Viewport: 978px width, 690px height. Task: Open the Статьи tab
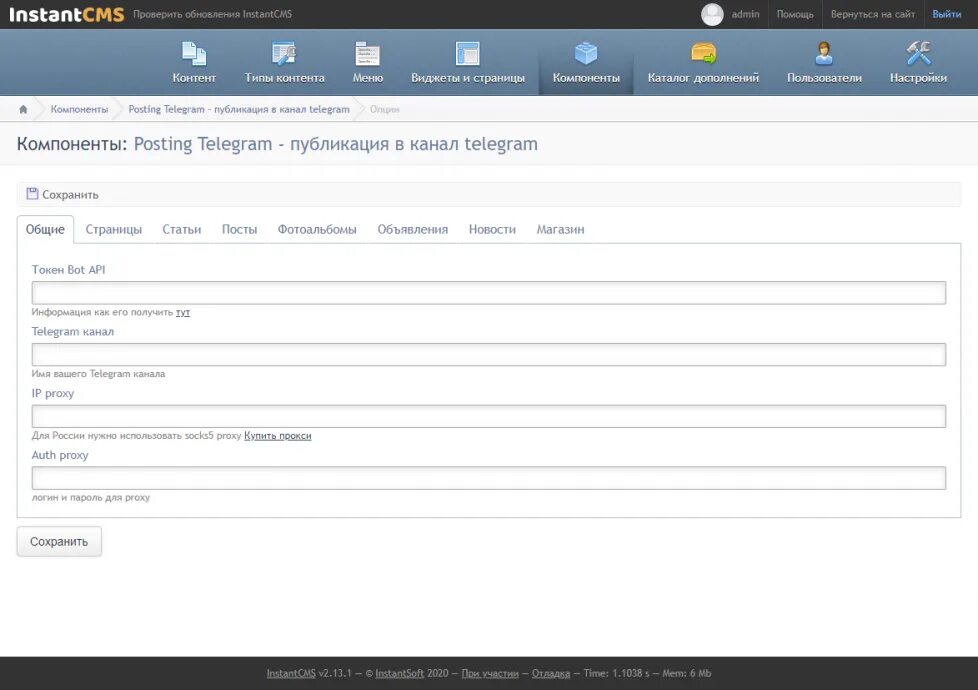coord(182,230)
